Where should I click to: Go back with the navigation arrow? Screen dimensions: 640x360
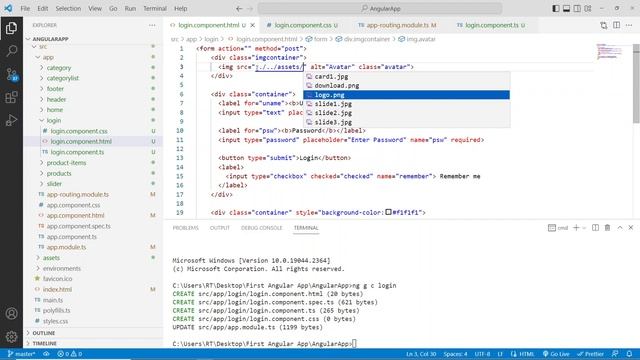[x=239, y=9]
